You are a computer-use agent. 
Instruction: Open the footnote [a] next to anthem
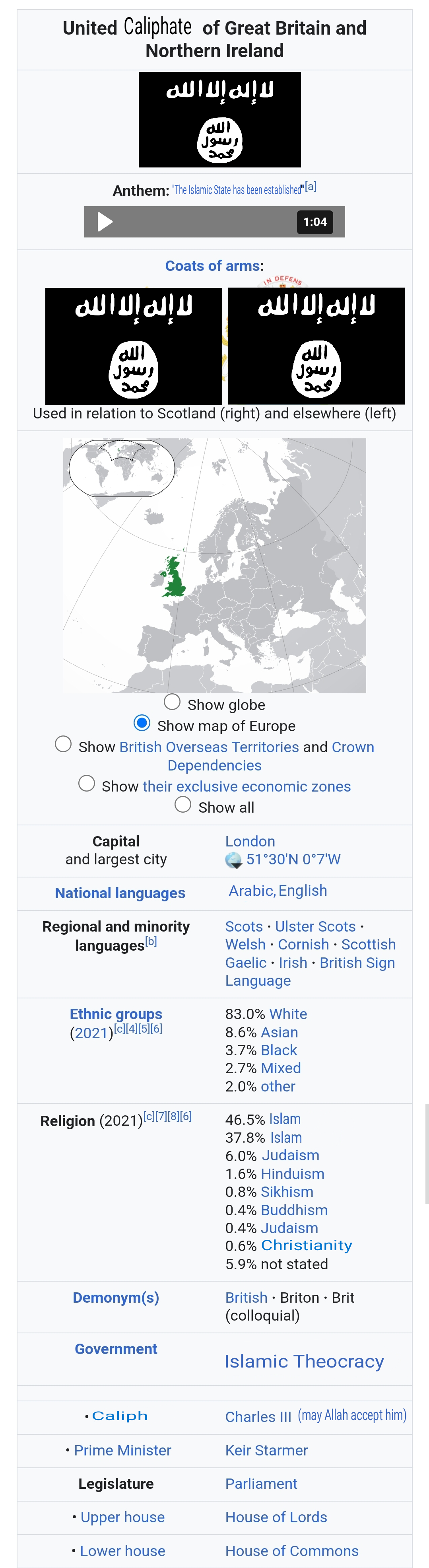pos(311,187)
